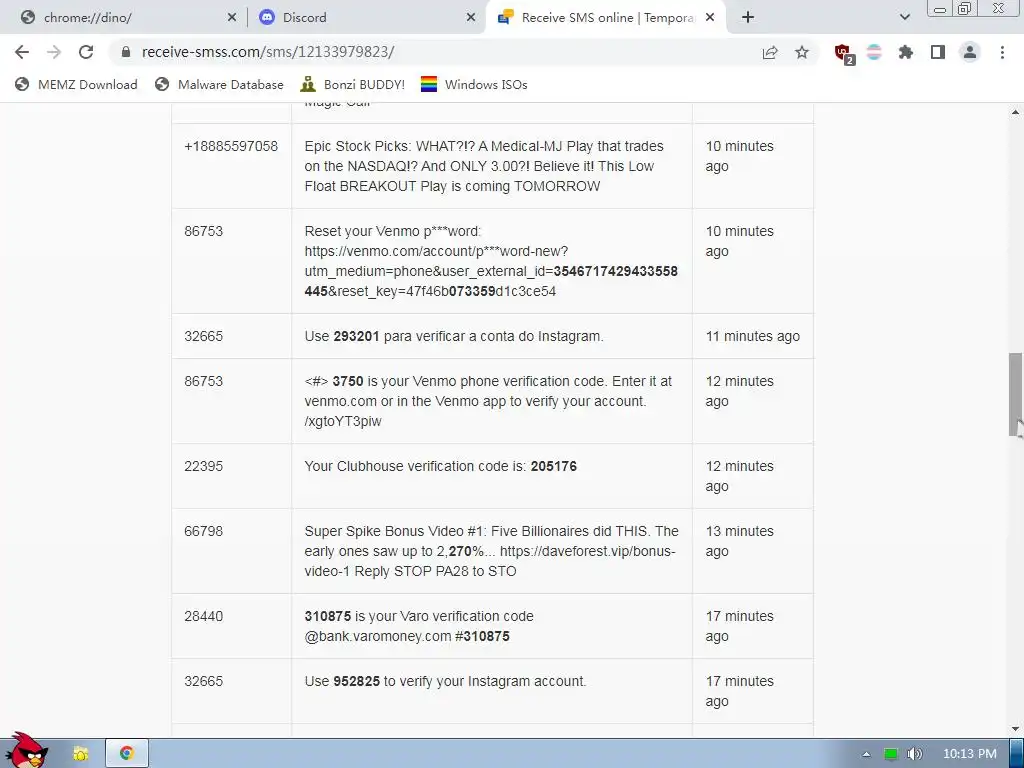The image size is (1024, 768).
Task: Select the Receive SMS online tab
Action: click(x=606, y=18)
